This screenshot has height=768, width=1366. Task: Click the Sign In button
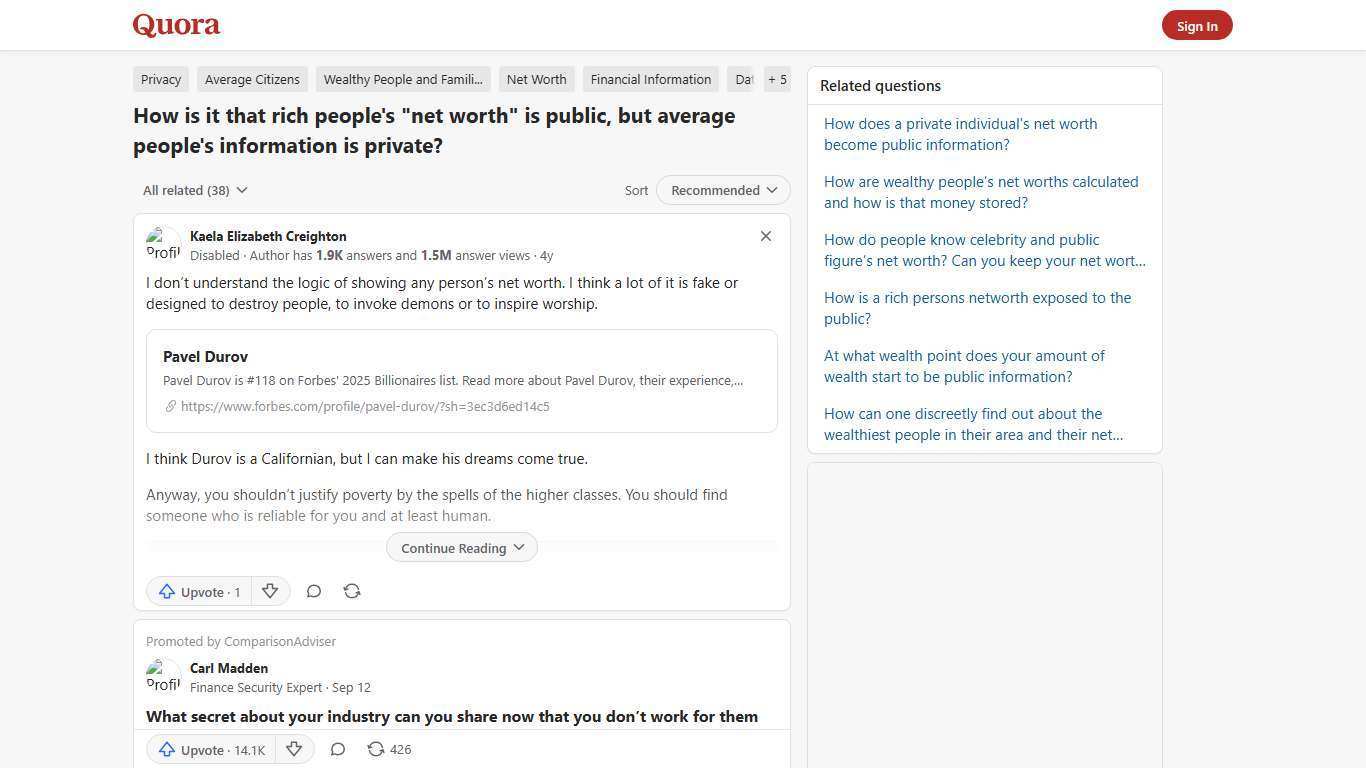(1197, 25)
